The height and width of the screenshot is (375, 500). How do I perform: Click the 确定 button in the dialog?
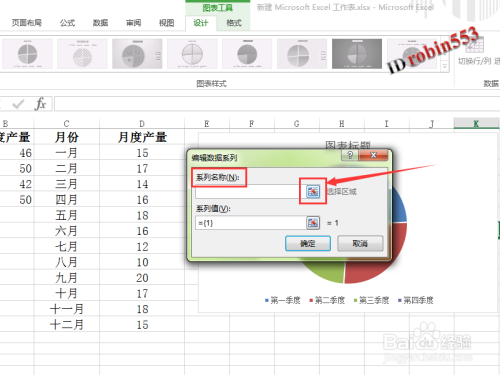[x=308, y=243]
